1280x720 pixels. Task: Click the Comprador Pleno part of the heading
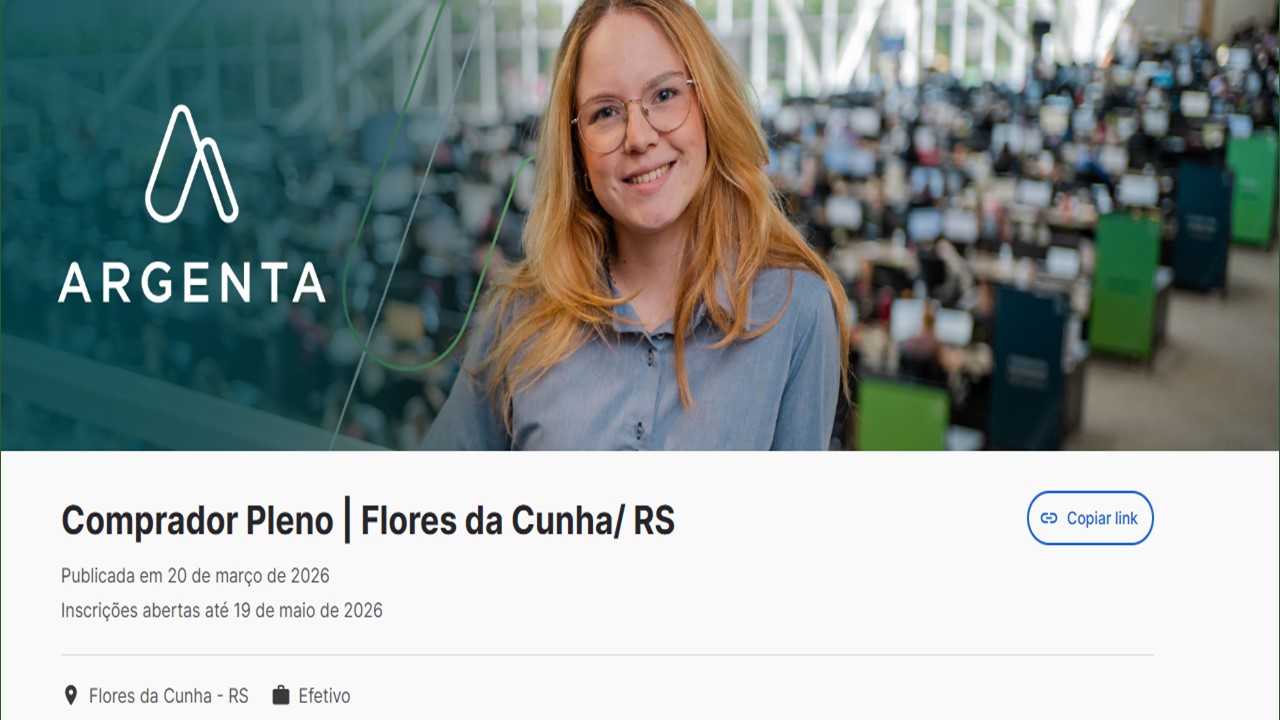(197, 521)
